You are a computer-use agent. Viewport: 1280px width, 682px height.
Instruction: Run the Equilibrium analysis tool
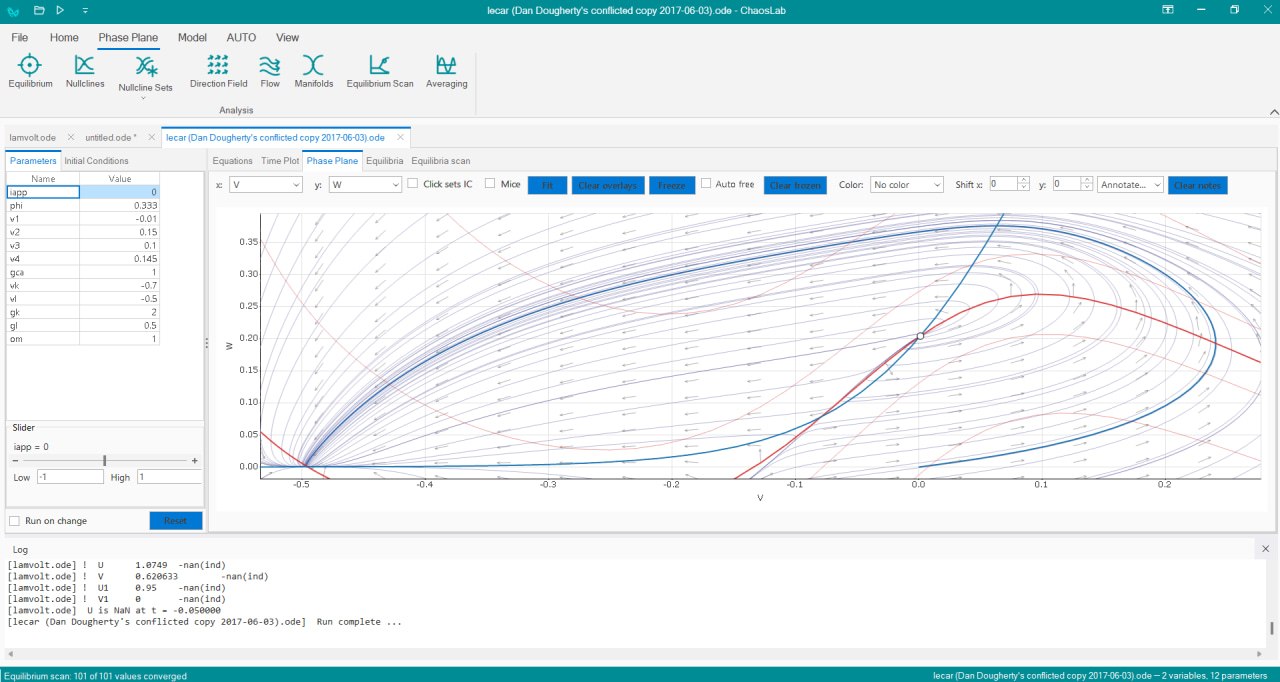(x=30, y=72)
